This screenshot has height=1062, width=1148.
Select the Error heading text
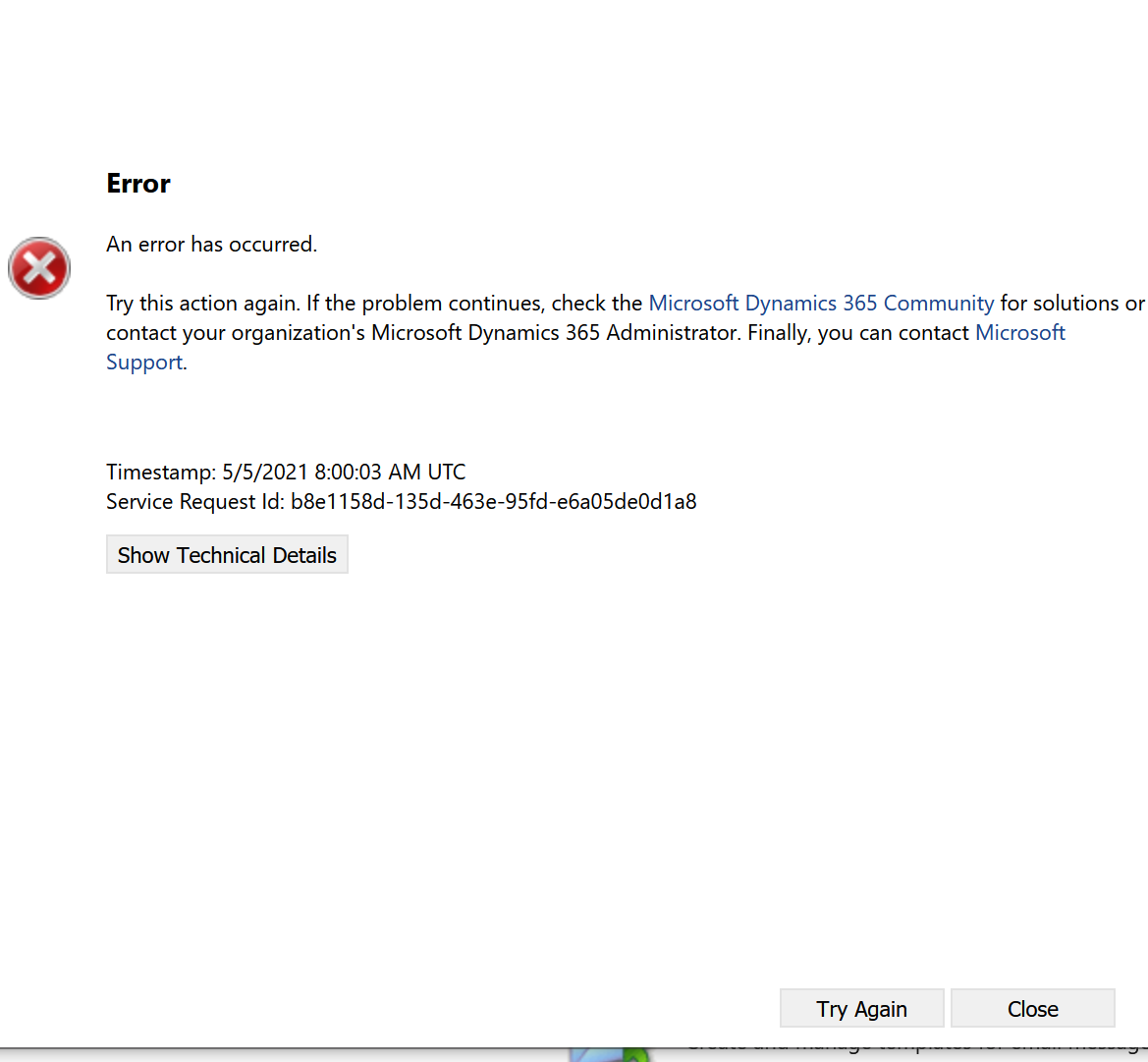[138, 183]
